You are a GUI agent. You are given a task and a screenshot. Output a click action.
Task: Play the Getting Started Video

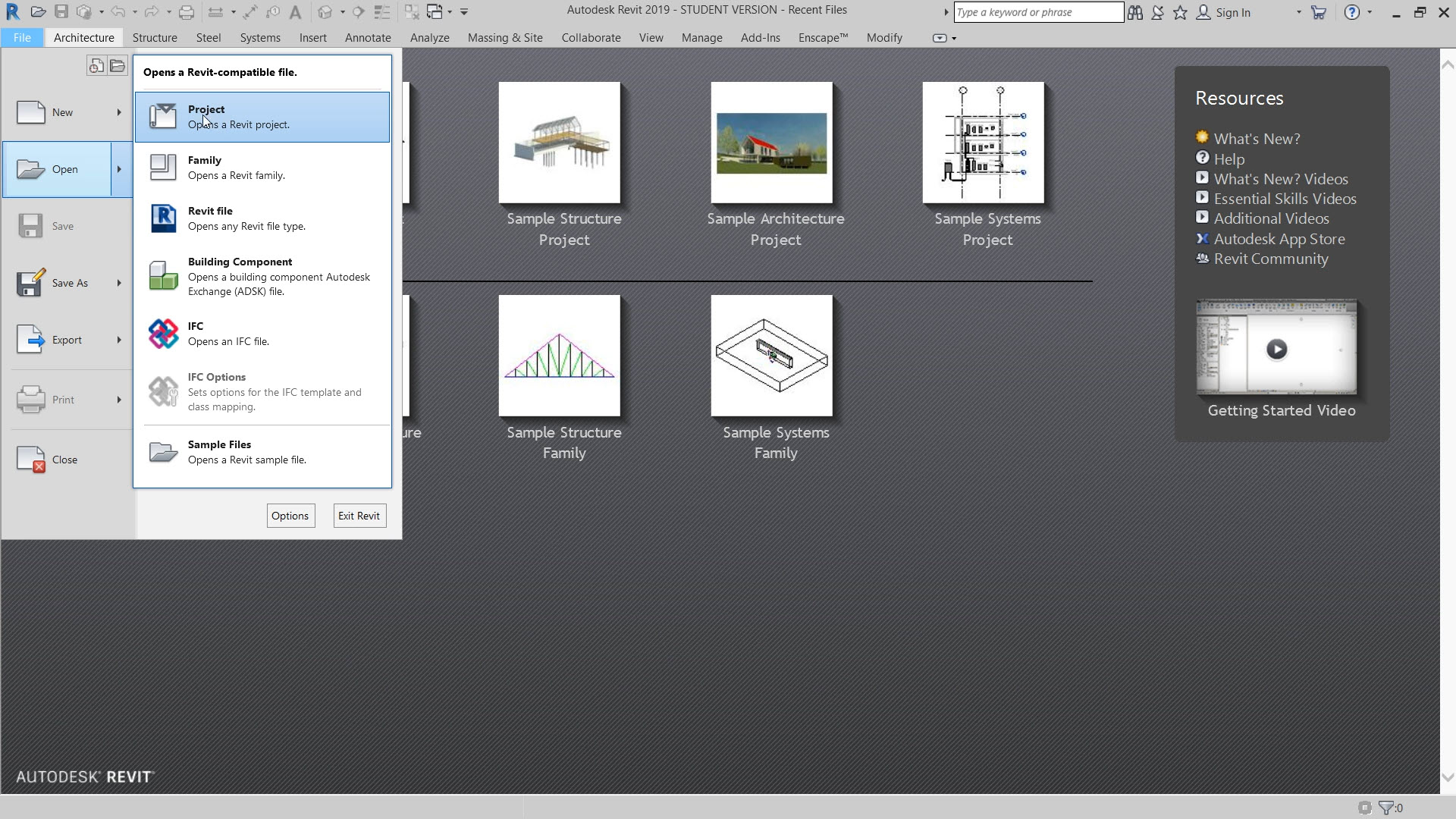[x=1277, y=349]
